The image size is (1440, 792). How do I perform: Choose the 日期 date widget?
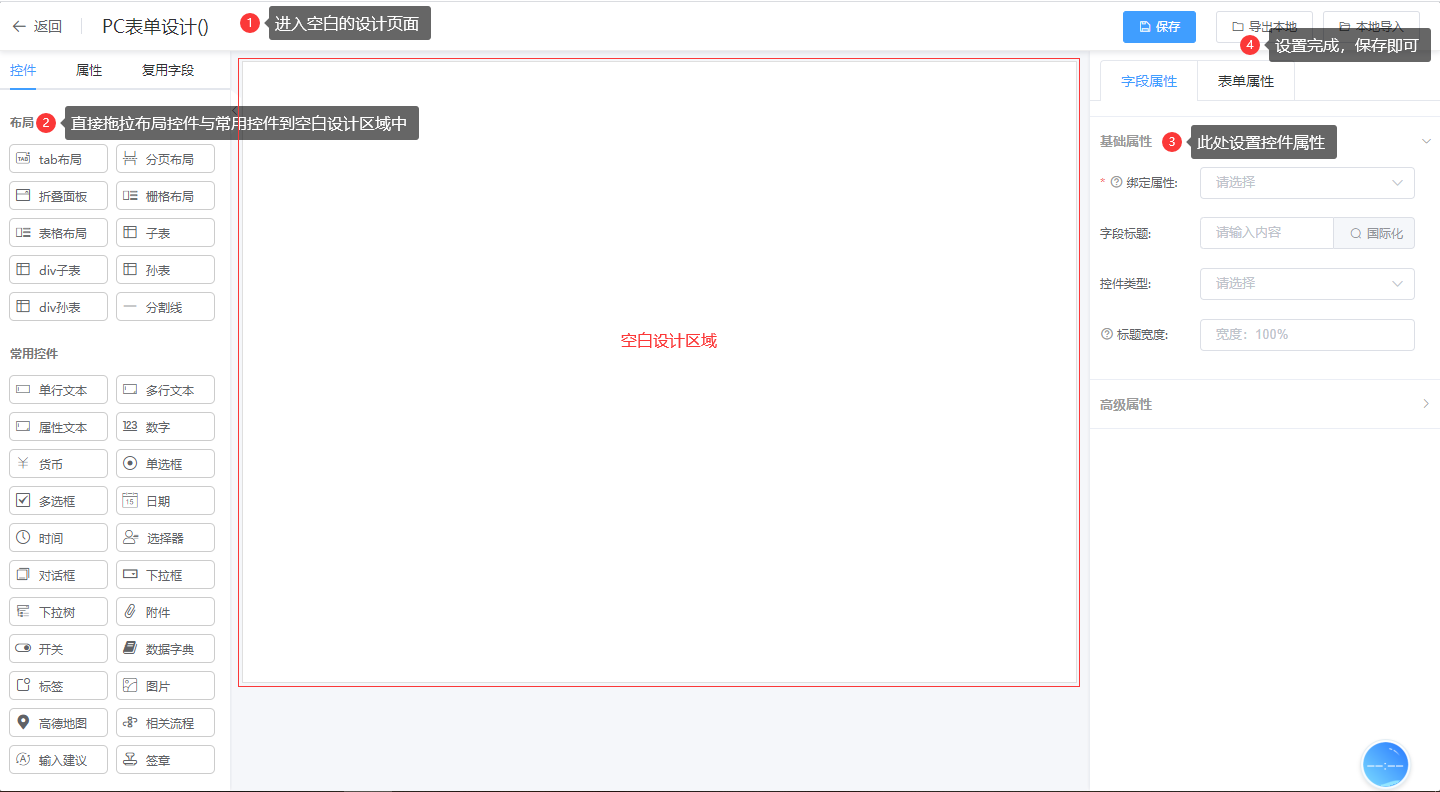tap(166, 501)
